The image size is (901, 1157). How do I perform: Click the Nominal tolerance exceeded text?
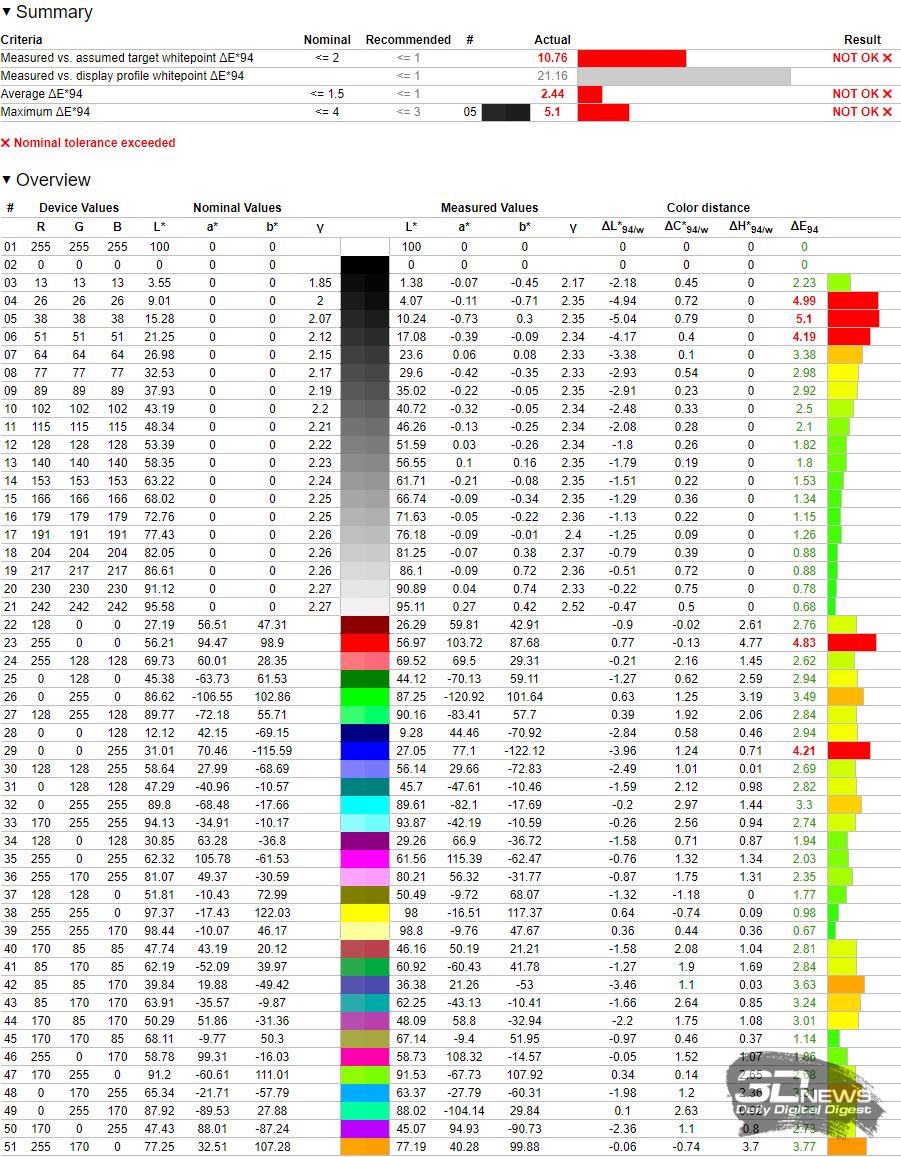click(94, 143)
